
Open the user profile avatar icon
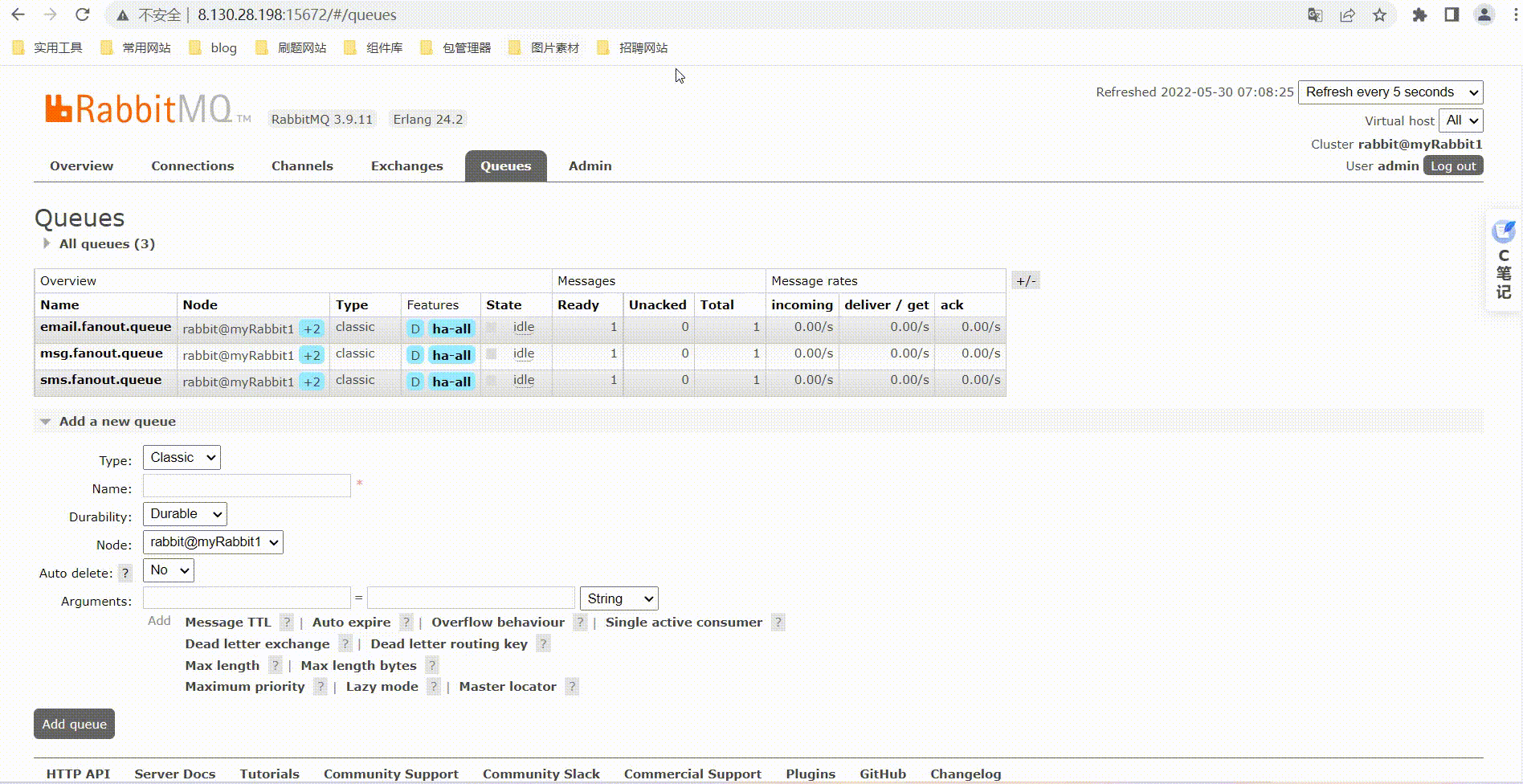tap(1484, 14)
